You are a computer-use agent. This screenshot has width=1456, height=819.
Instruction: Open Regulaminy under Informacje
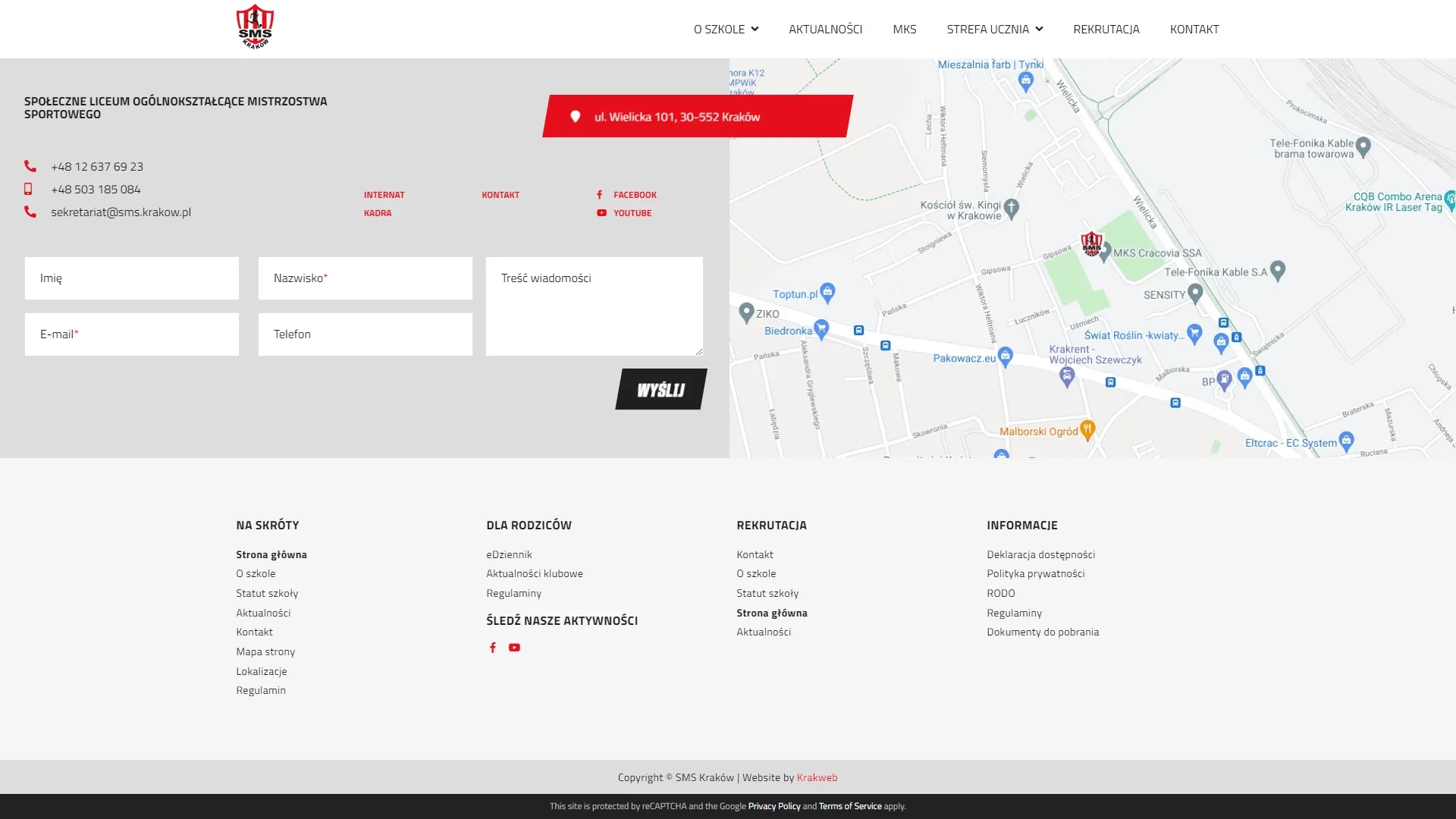click(1014, 613)
